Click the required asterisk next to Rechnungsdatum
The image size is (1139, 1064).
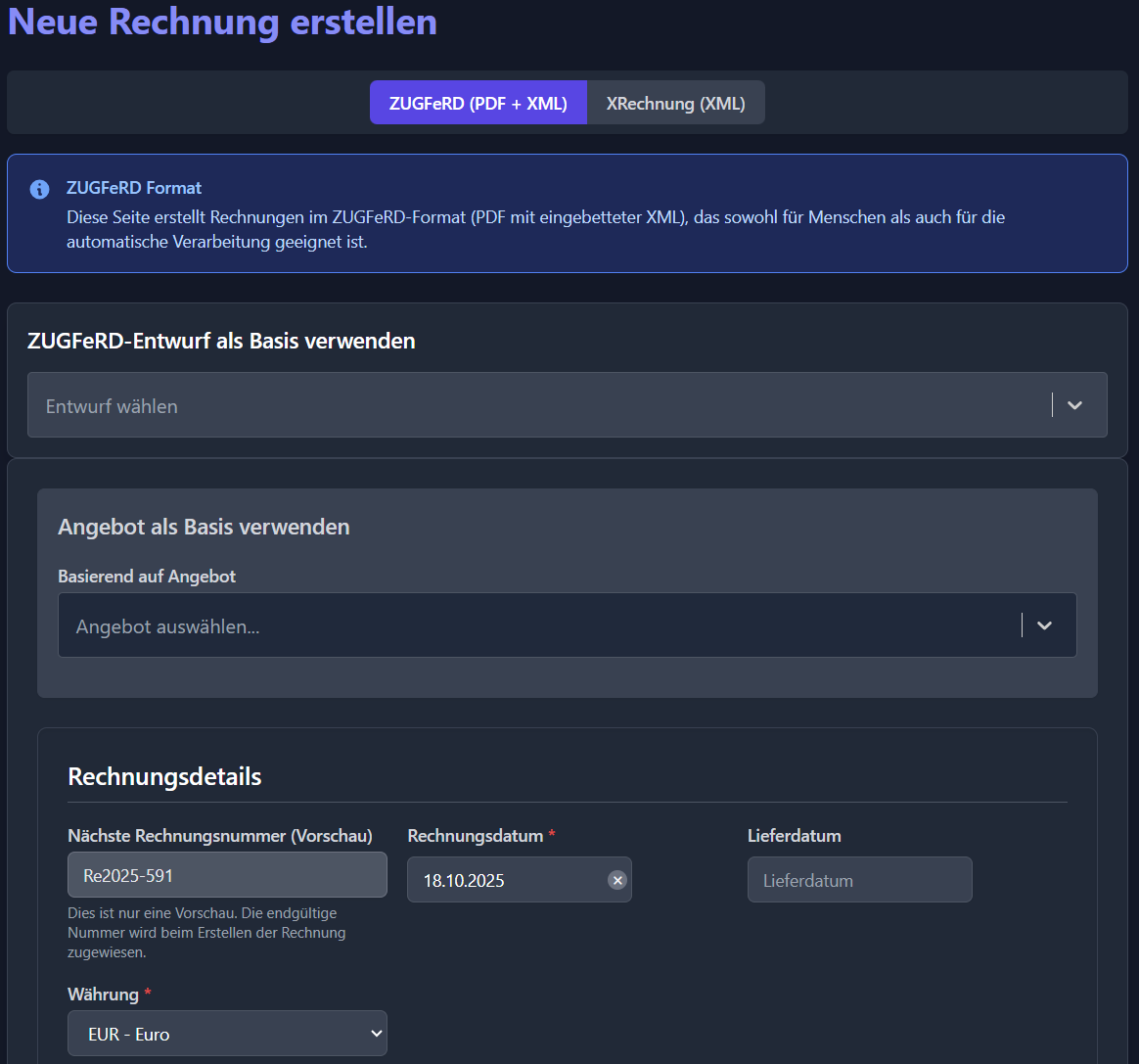pos(552,835)
